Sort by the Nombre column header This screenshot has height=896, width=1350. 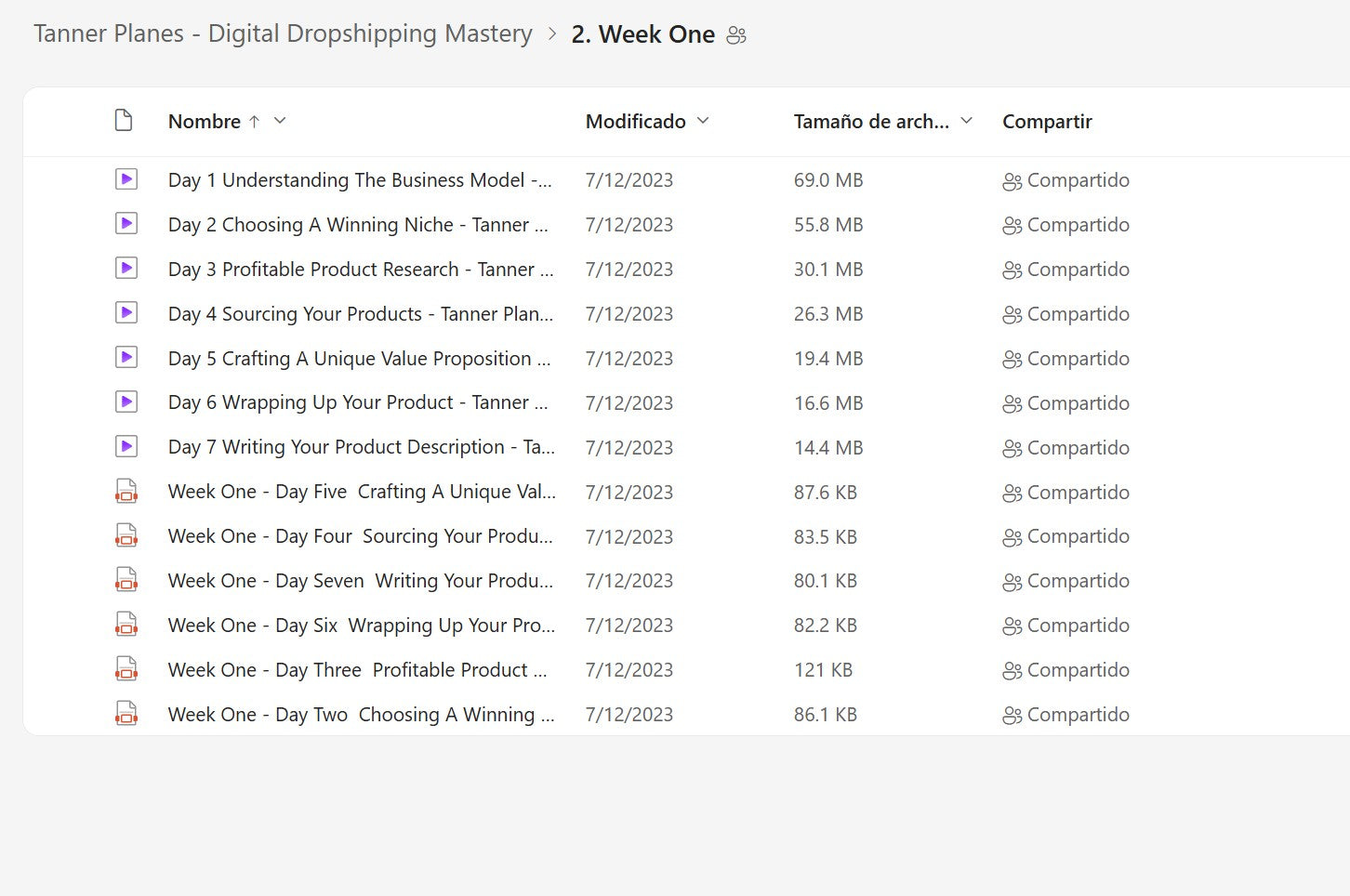(x=205, y=122)
